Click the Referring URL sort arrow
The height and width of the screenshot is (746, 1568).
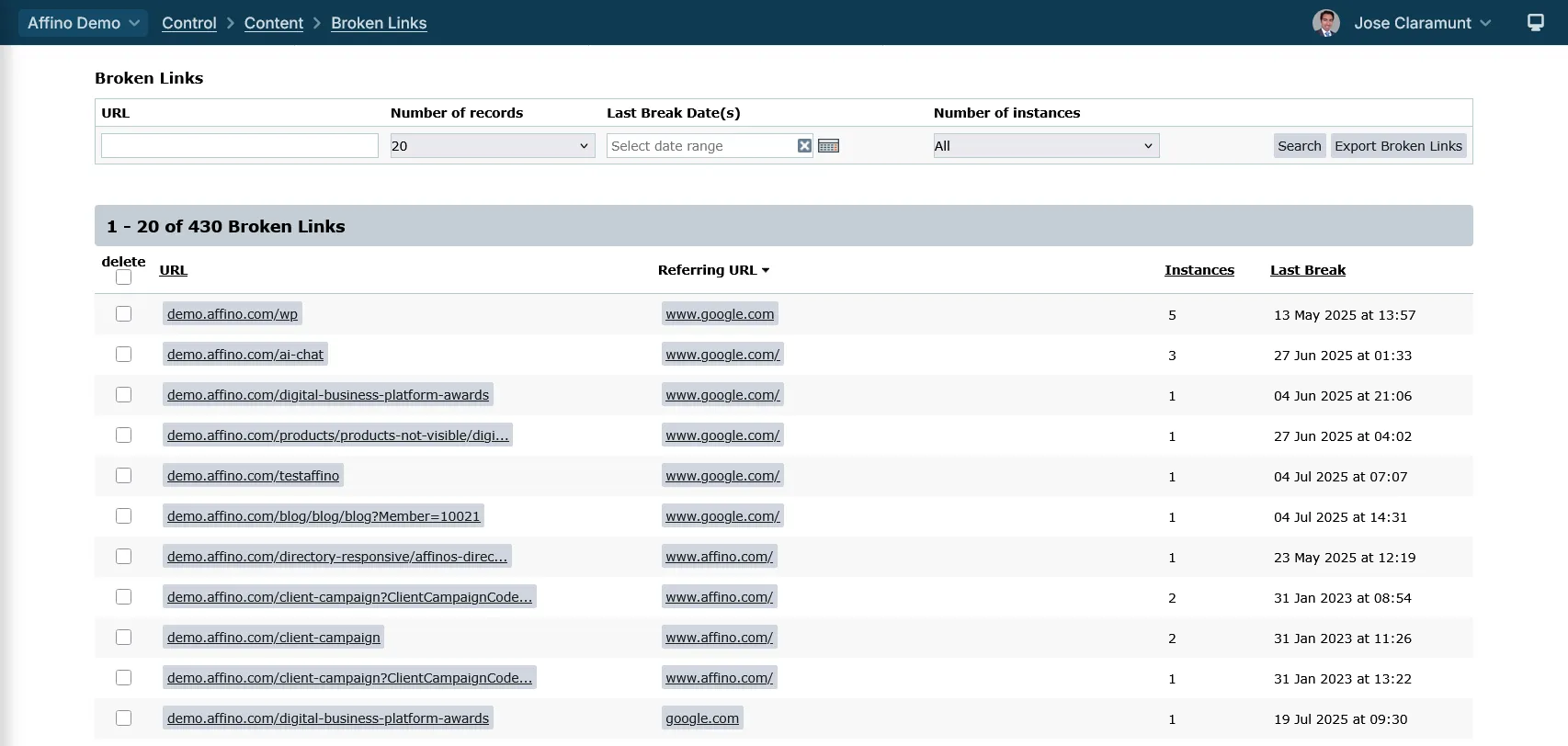(766, 270)
